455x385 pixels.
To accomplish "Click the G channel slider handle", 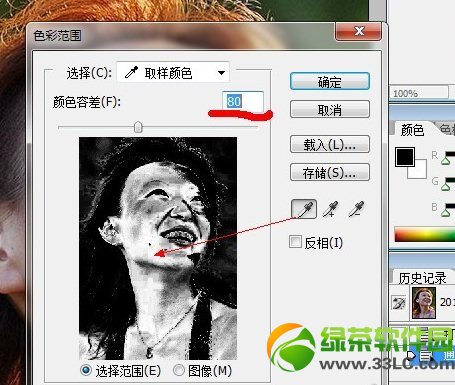I will tap(445, 187).
